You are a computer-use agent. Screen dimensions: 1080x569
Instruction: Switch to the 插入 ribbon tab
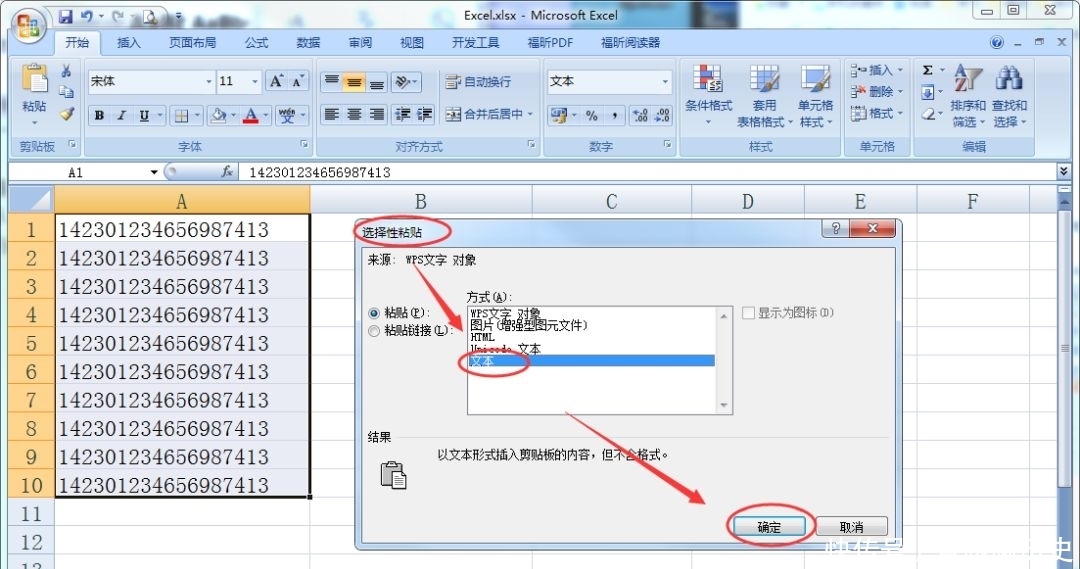point(128,43)
